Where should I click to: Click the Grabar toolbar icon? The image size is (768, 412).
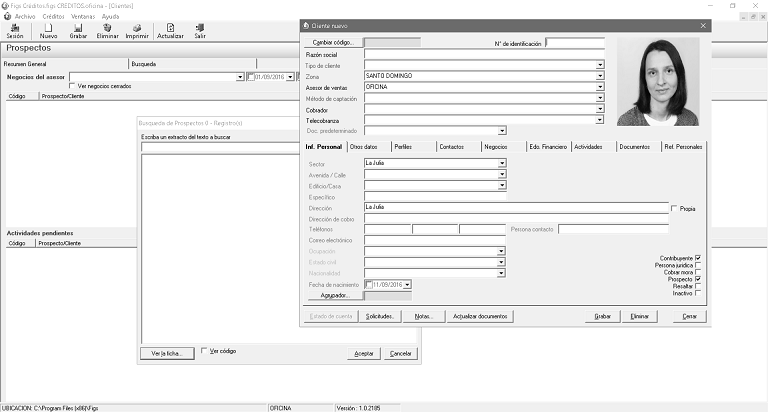point(78,29)
